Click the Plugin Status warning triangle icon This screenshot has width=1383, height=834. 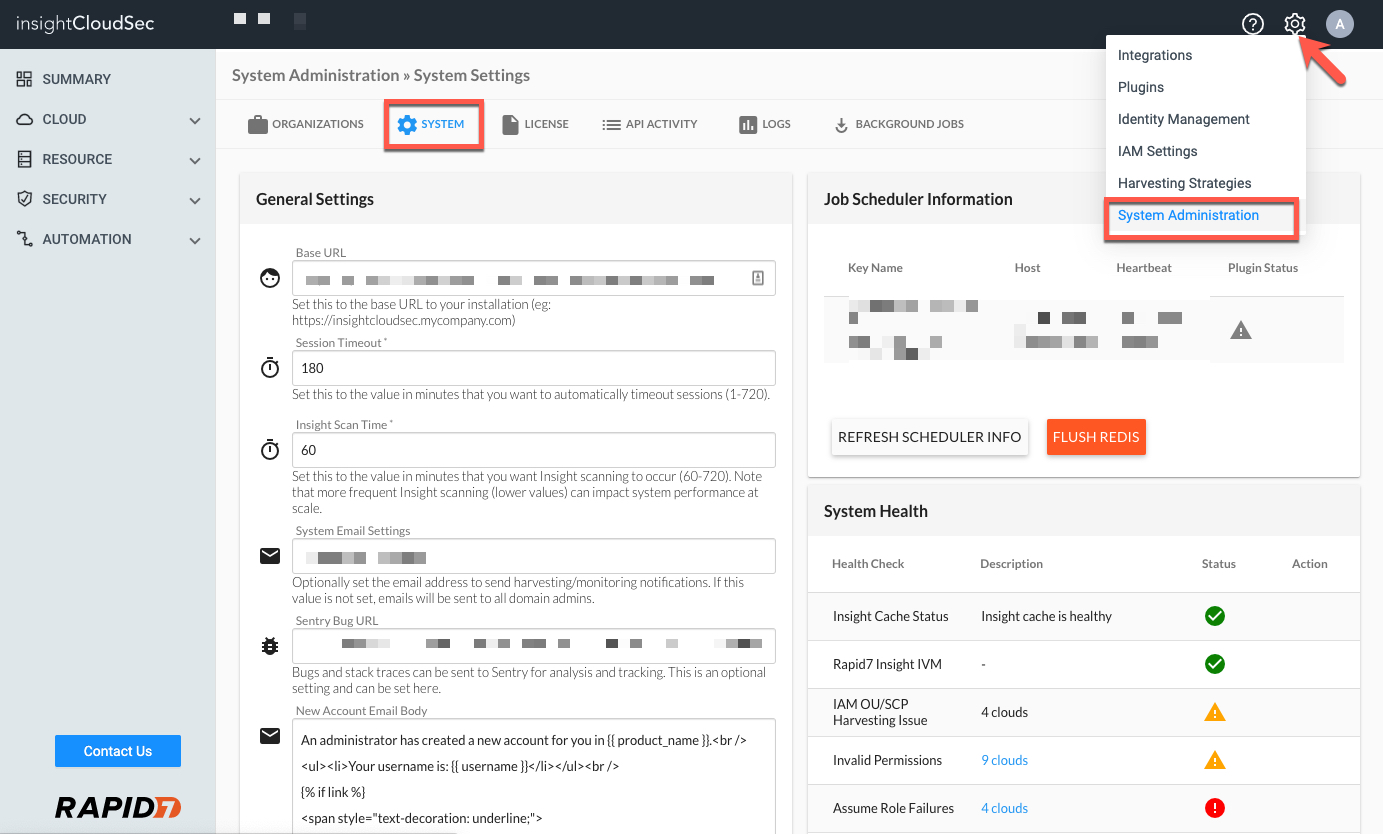coord(1241,330)
